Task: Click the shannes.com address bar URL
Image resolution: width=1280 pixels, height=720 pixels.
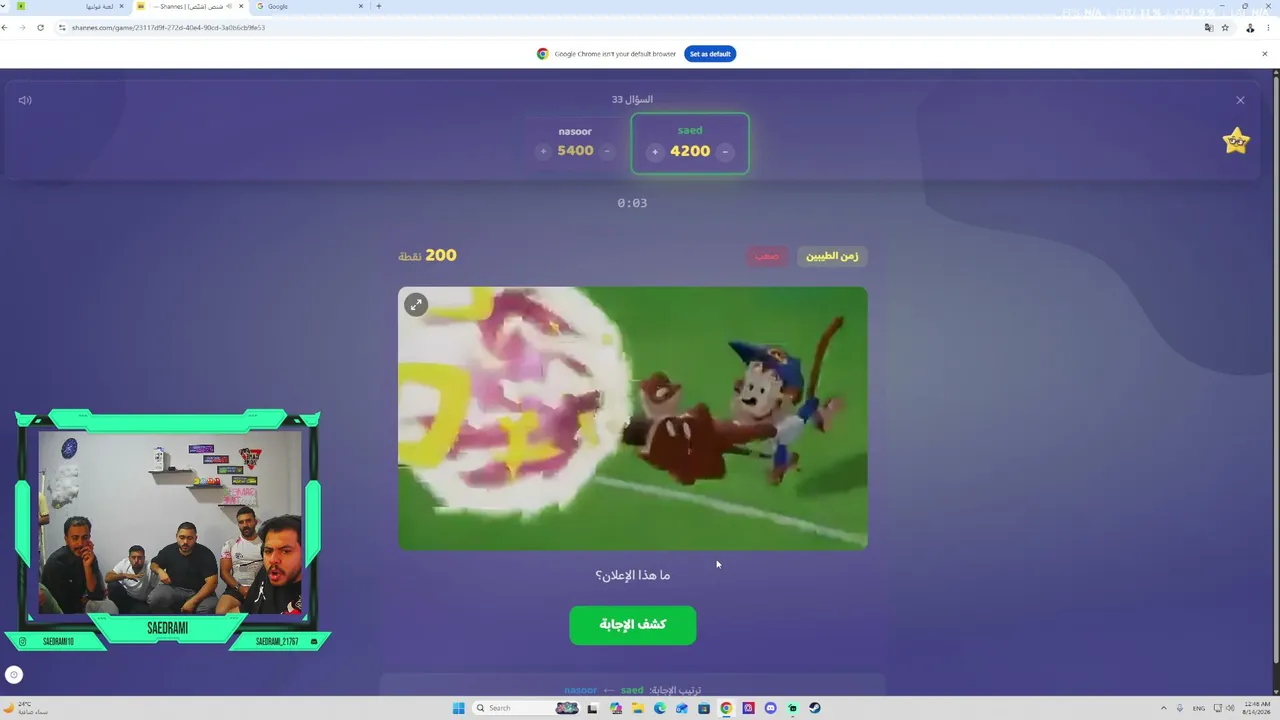Action: click(x=168, y=28)
